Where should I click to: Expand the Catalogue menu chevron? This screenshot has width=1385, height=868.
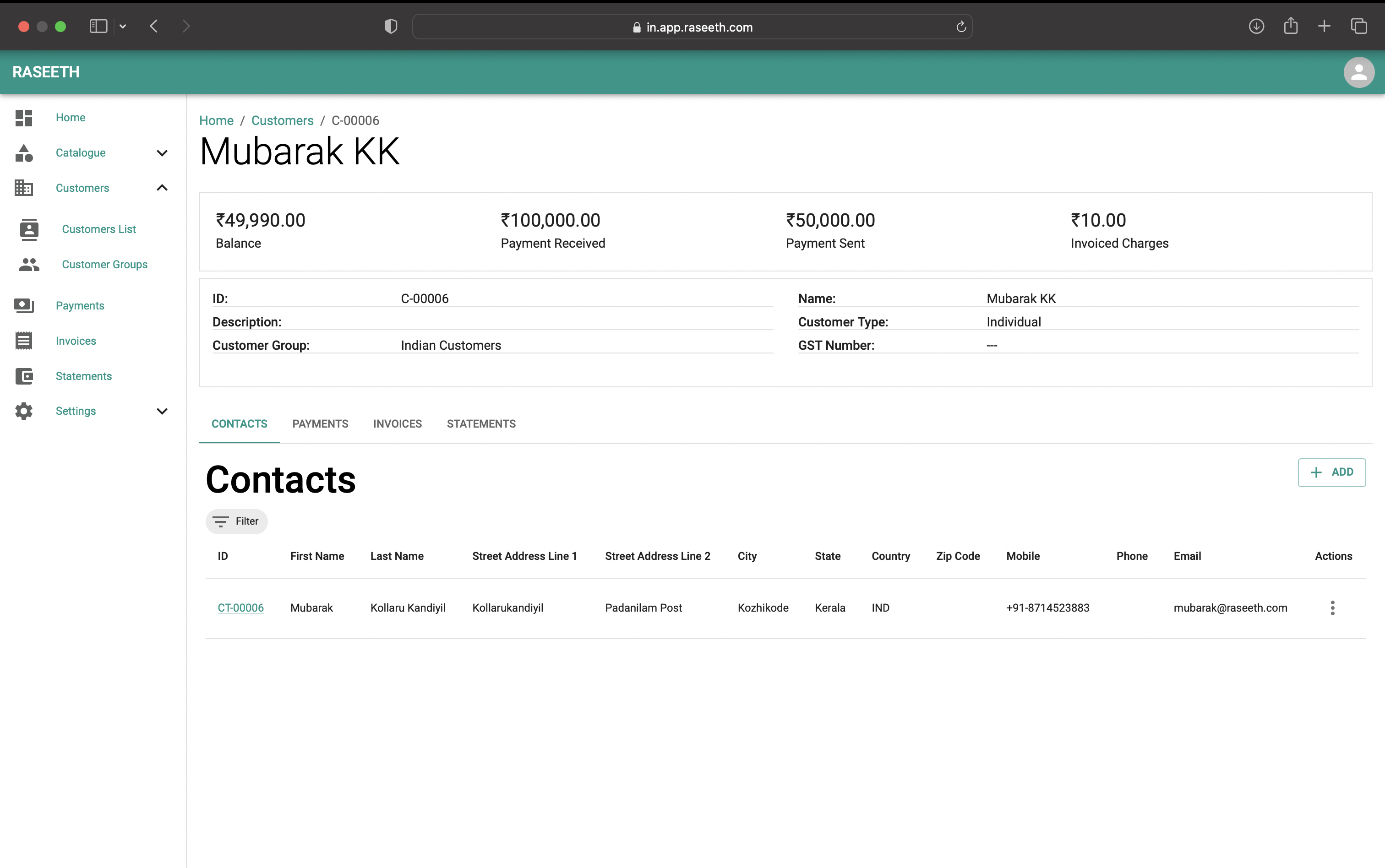(x=162, y=153)
